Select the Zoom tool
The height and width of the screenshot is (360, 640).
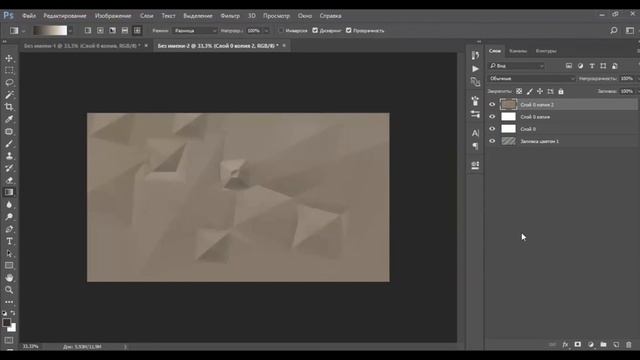point(9,290)
